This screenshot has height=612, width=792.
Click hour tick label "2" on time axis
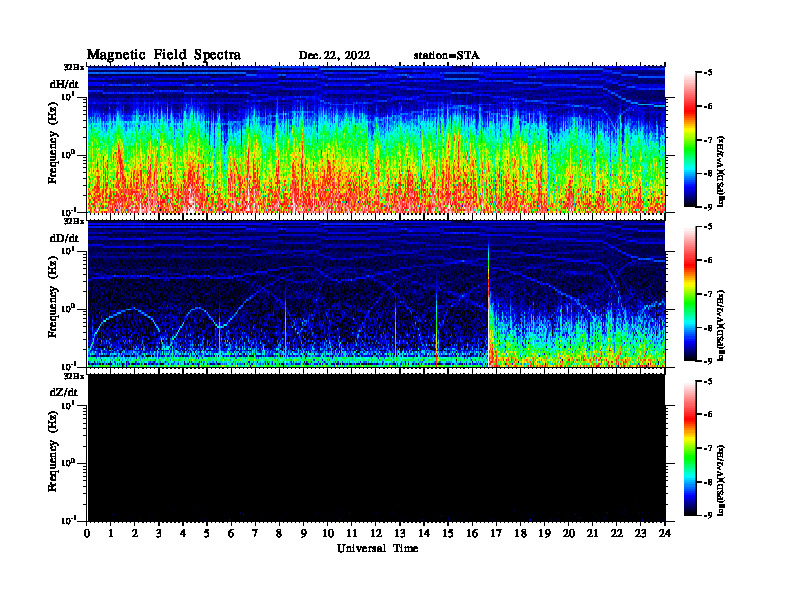tap(135, 534)
